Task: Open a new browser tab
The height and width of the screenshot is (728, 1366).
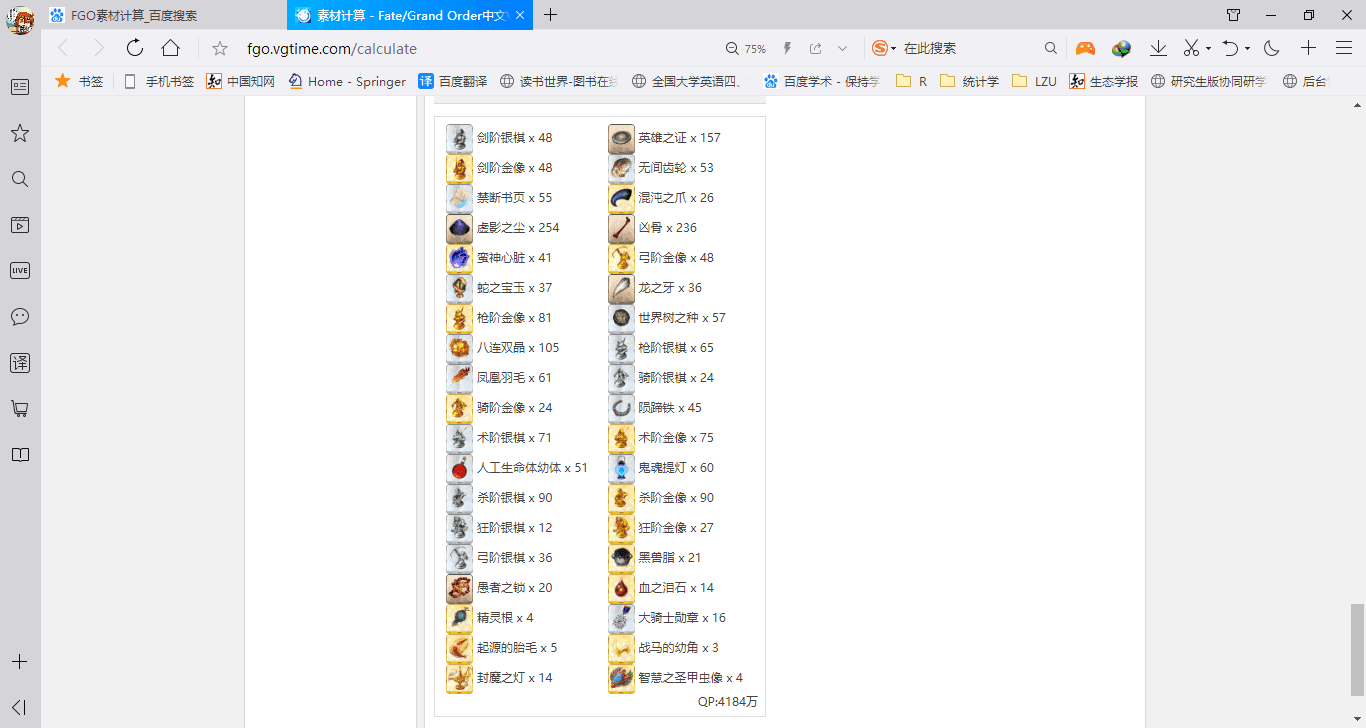Action: [x=550, y=15]
